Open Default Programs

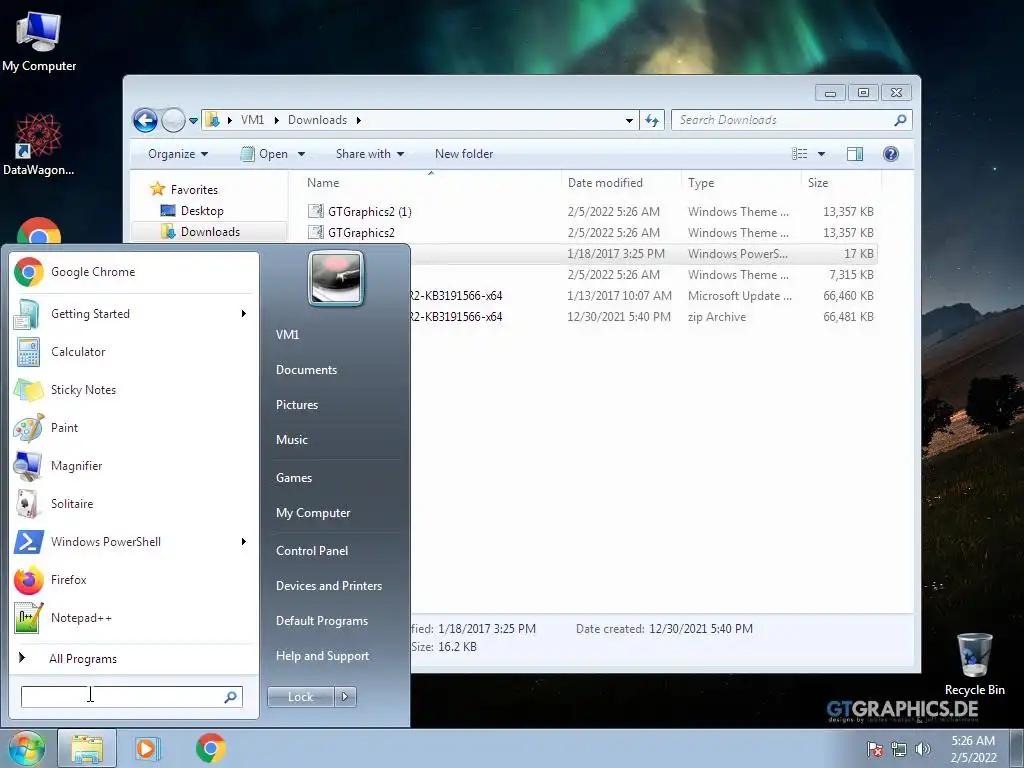click(322, 621)
